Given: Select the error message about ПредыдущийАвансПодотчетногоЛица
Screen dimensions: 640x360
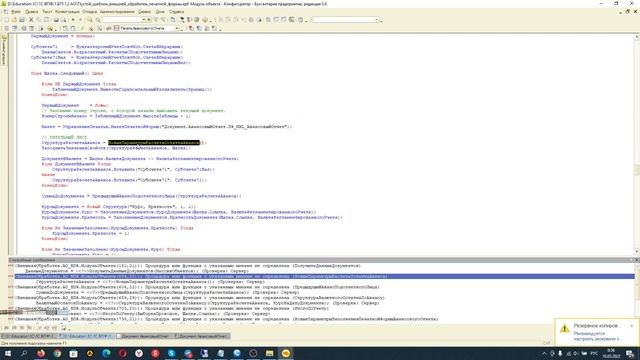Looking at the screenshot, I should click(x=197, y=287).
